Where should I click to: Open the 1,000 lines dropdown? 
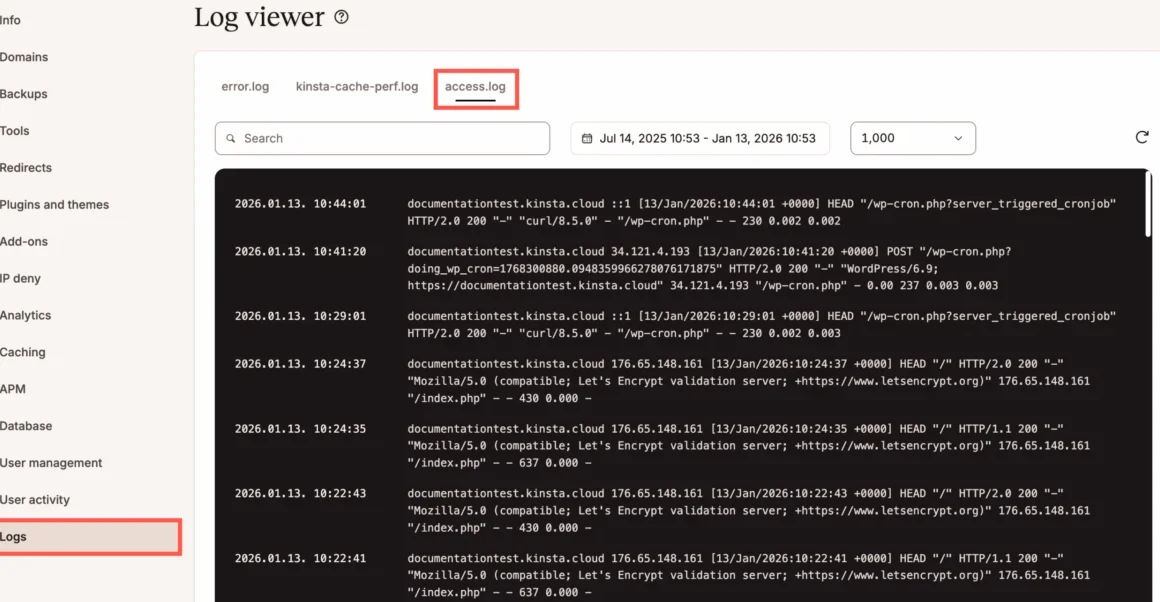[913, 138]
